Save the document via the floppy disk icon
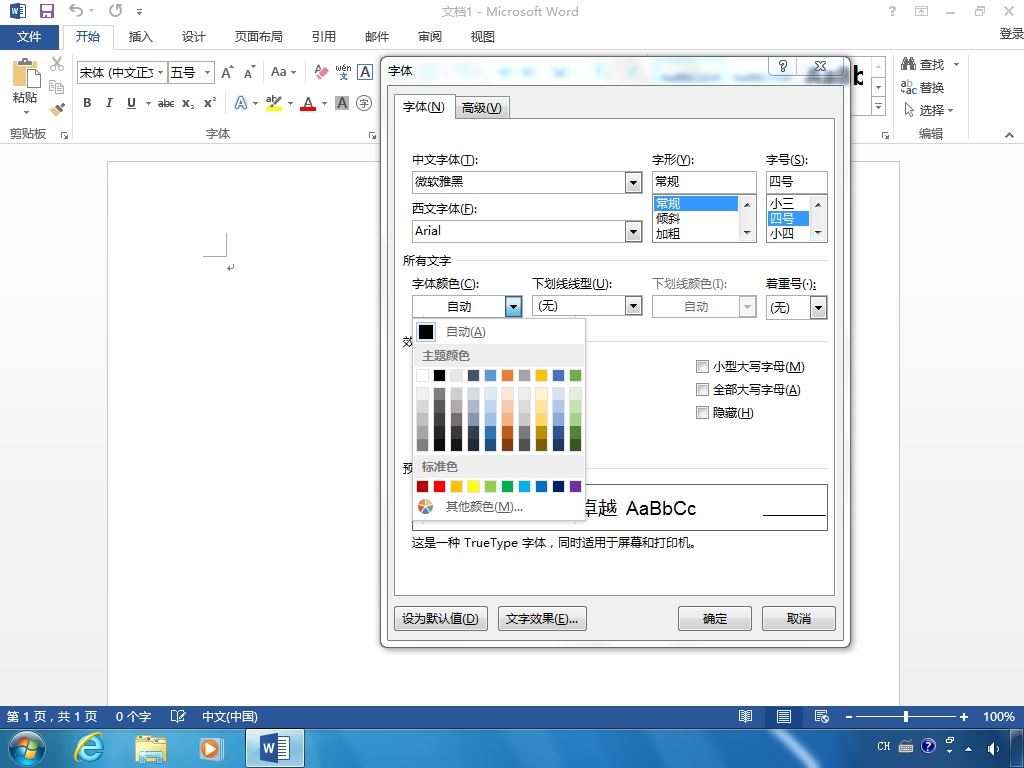The image size is (1024, 768). [x=46, y=11]
